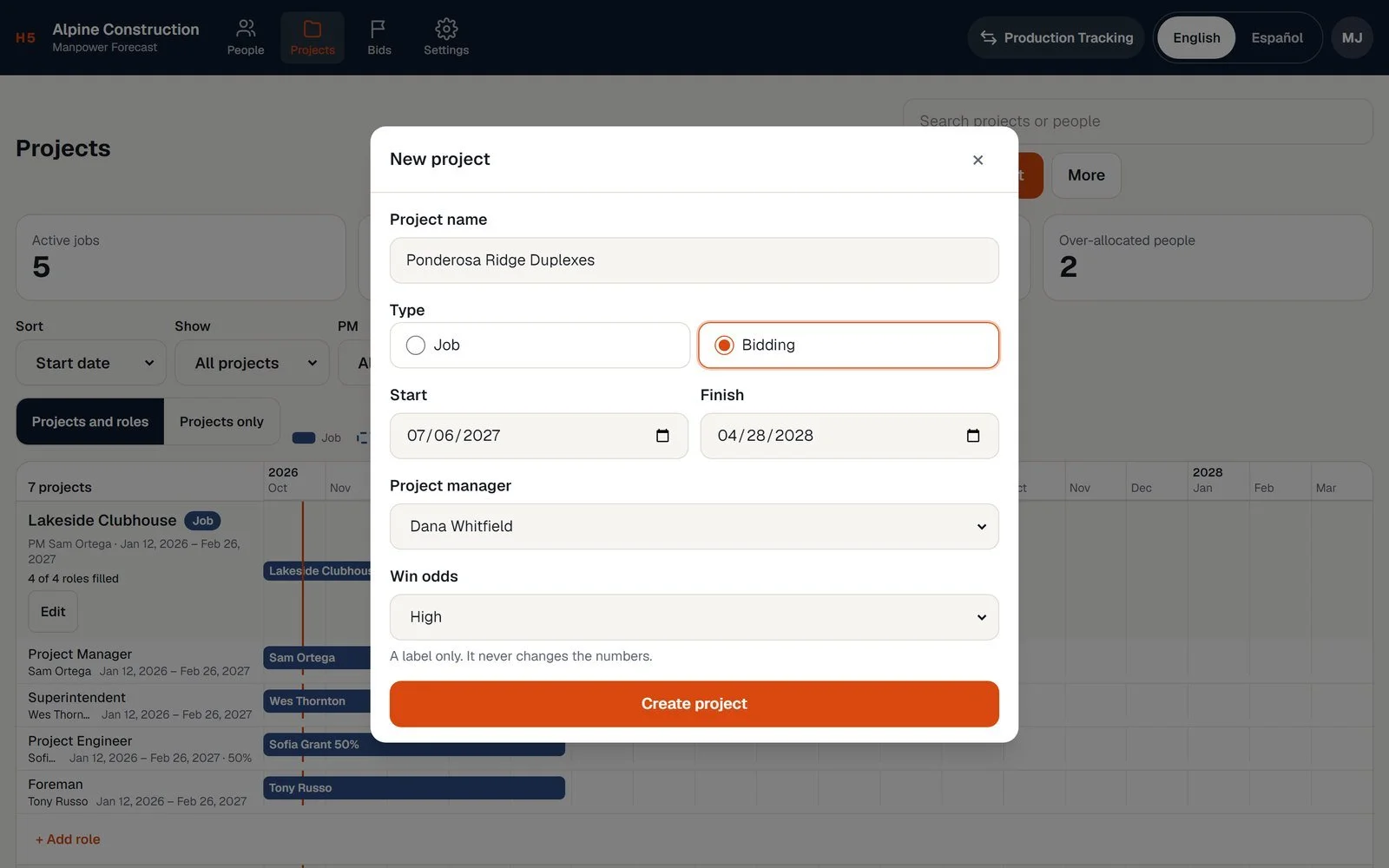The image size is (1389, 868).
Task: Open the Start date sort dropdown
Action: point(91,363)
